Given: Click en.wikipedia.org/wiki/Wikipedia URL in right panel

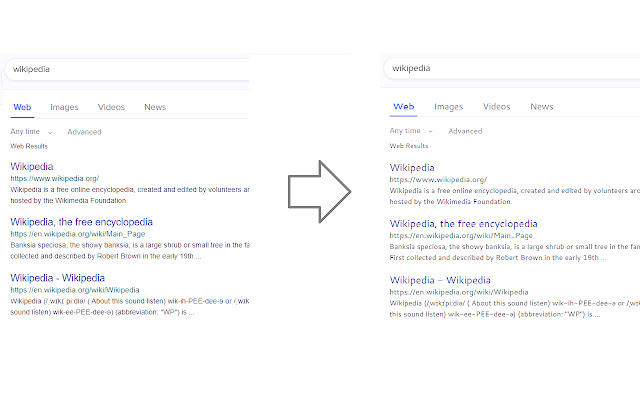Looking at the screenshot, I should 459,292.
